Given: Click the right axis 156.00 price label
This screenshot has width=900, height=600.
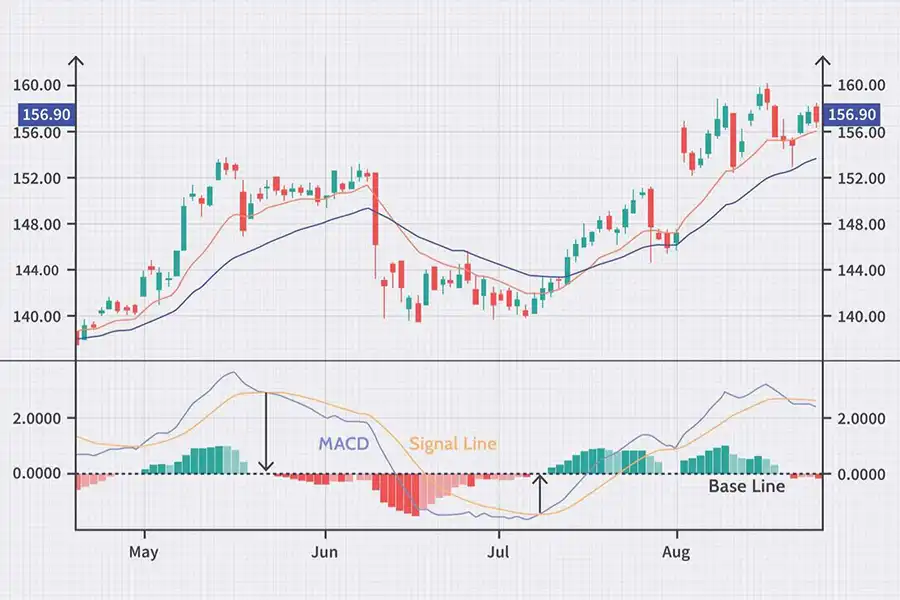Looking at the screenshot, I should pos(861,133).
